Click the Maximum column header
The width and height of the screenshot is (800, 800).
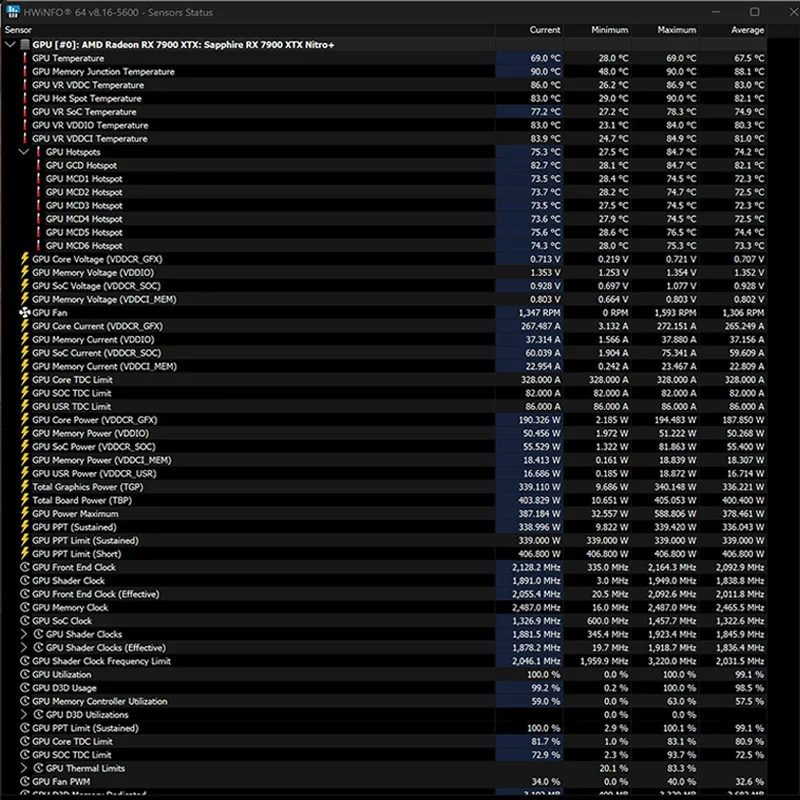coord(677,30)
